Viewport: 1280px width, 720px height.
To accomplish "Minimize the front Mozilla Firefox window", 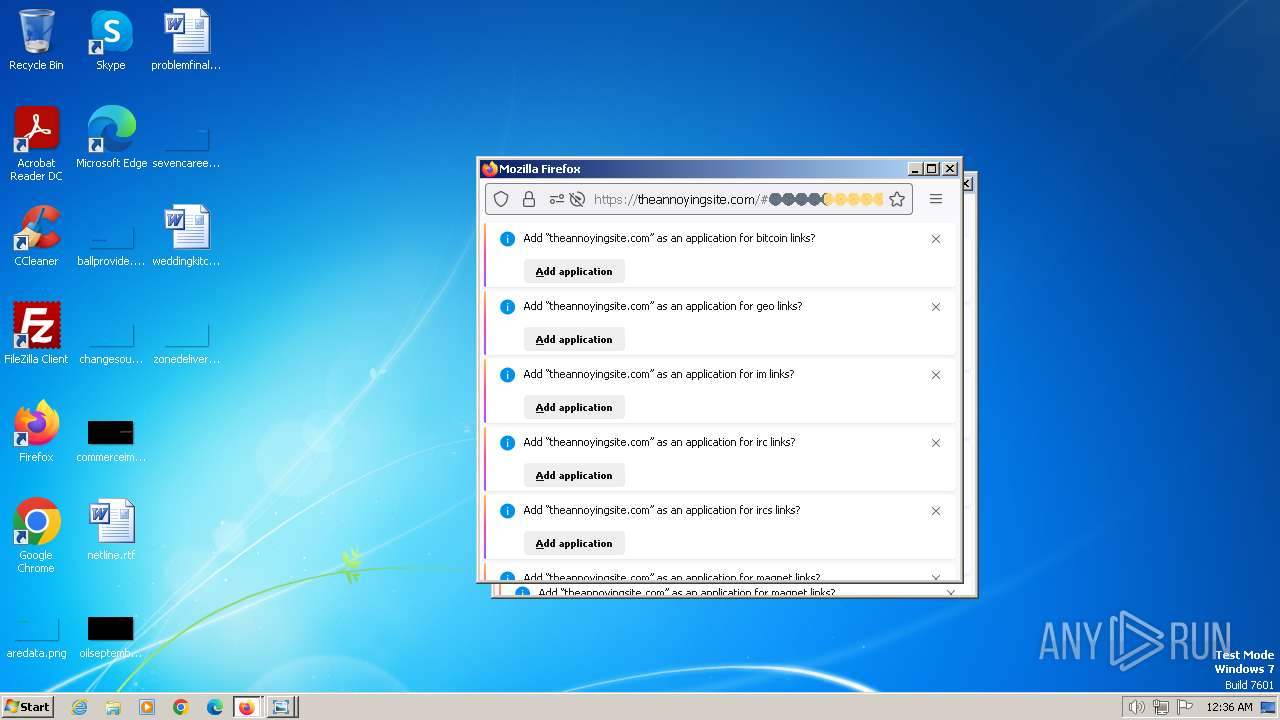I will coord(915,169).
